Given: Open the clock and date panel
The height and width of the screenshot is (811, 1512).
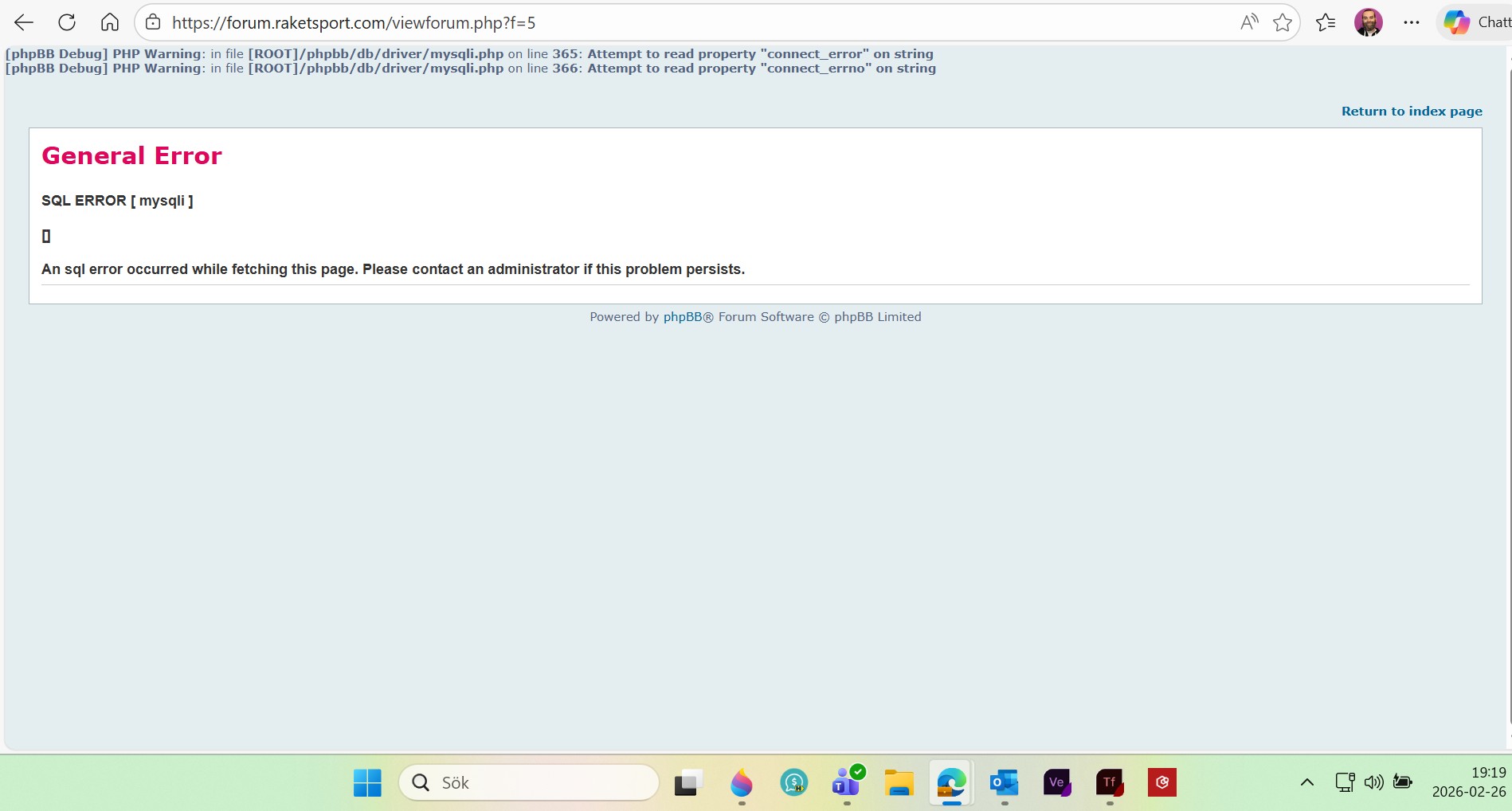Looking at the screenshot, I should (x=1468, y=782).
